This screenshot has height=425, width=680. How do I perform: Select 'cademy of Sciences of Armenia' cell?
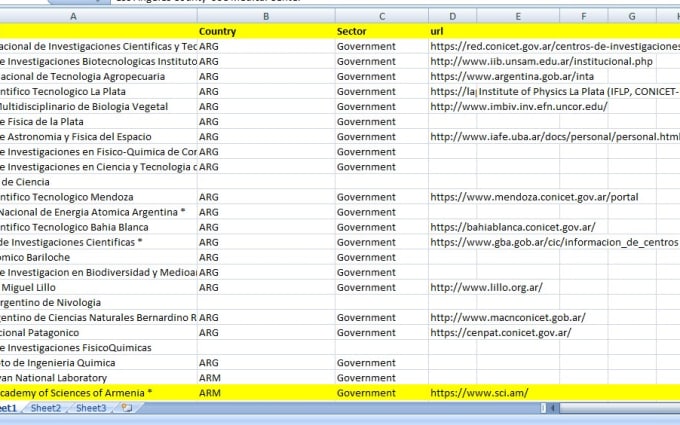pos(98,392)
